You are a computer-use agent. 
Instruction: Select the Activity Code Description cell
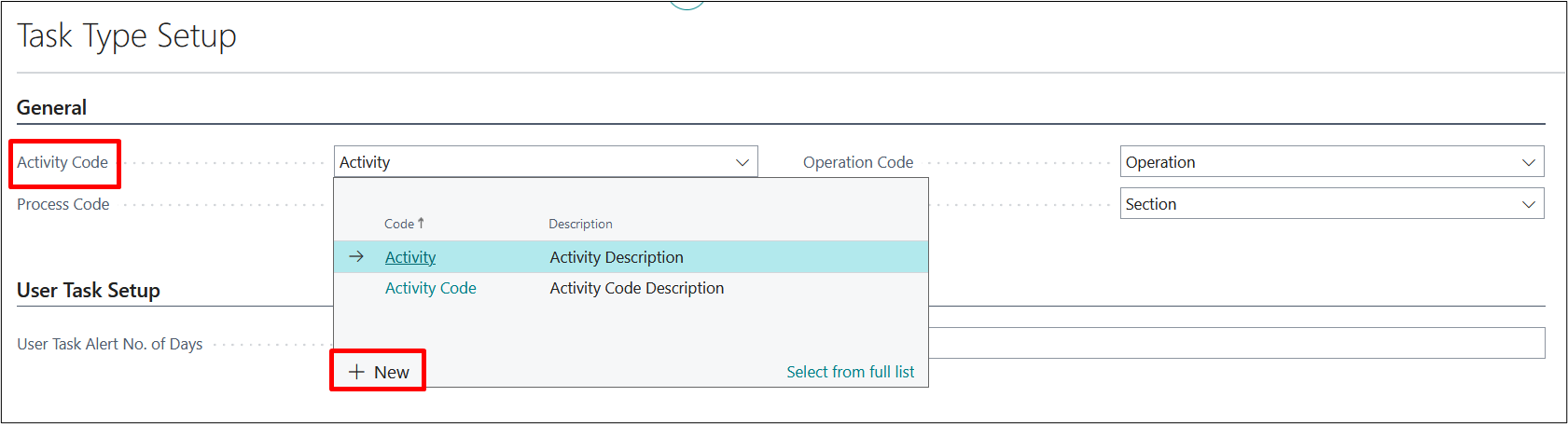(x=637, y=288)
